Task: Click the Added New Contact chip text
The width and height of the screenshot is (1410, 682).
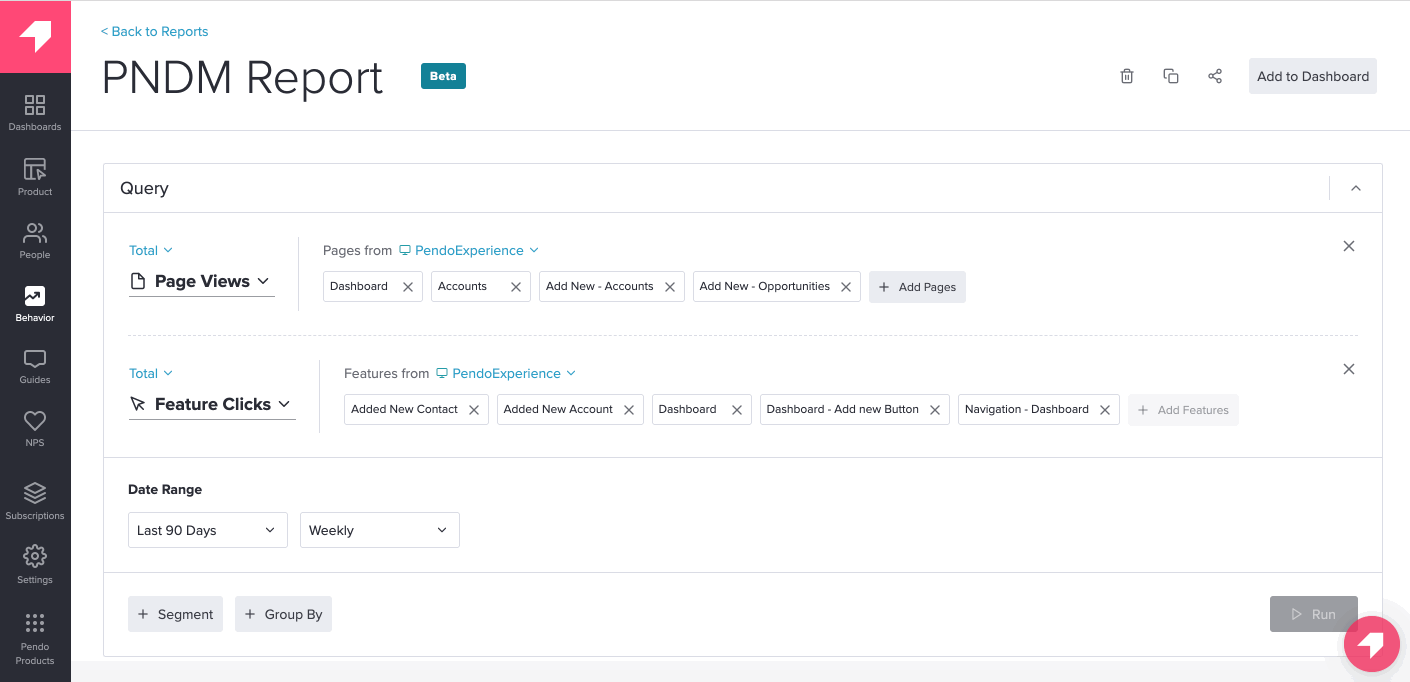Action: click(404, 409)
